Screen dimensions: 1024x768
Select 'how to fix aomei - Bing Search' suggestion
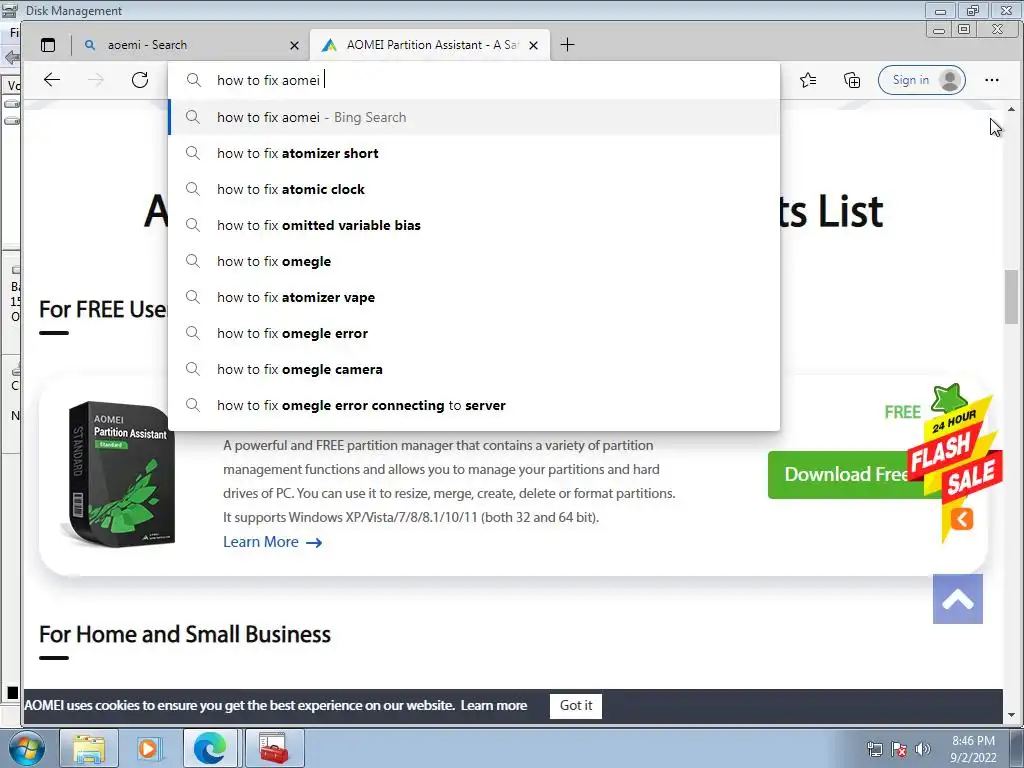(474, 117)
